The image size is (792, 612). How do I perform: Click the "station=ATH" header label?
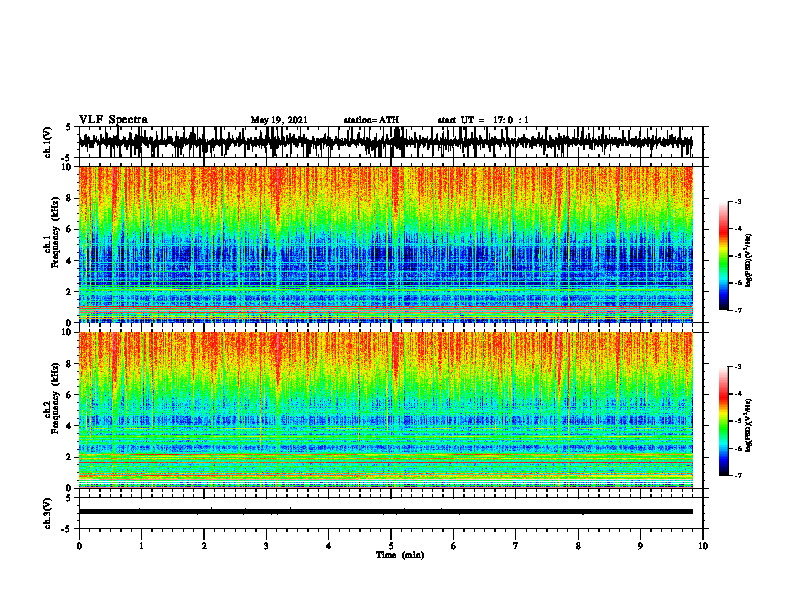coord(371,120)
